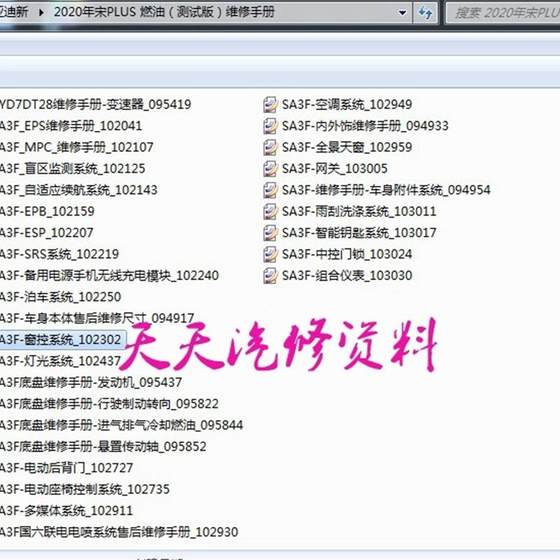The height and width of the screenshot is (560, 560).
Task: Select file A3F-电动后背门_102727
Action: pyautogui.click(x=66, y=468)
